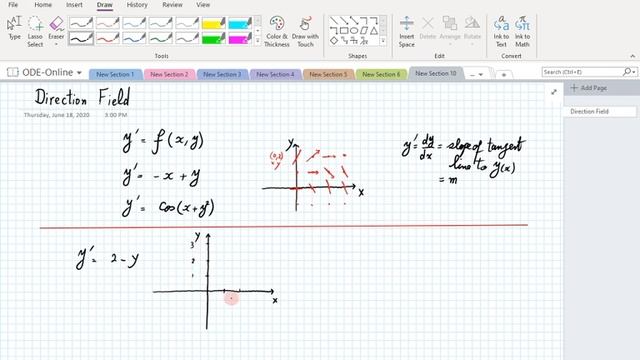Viewport: 640px width, 360px height.
Task: Pick the triangle shape
Action: (x=374, y=31)
